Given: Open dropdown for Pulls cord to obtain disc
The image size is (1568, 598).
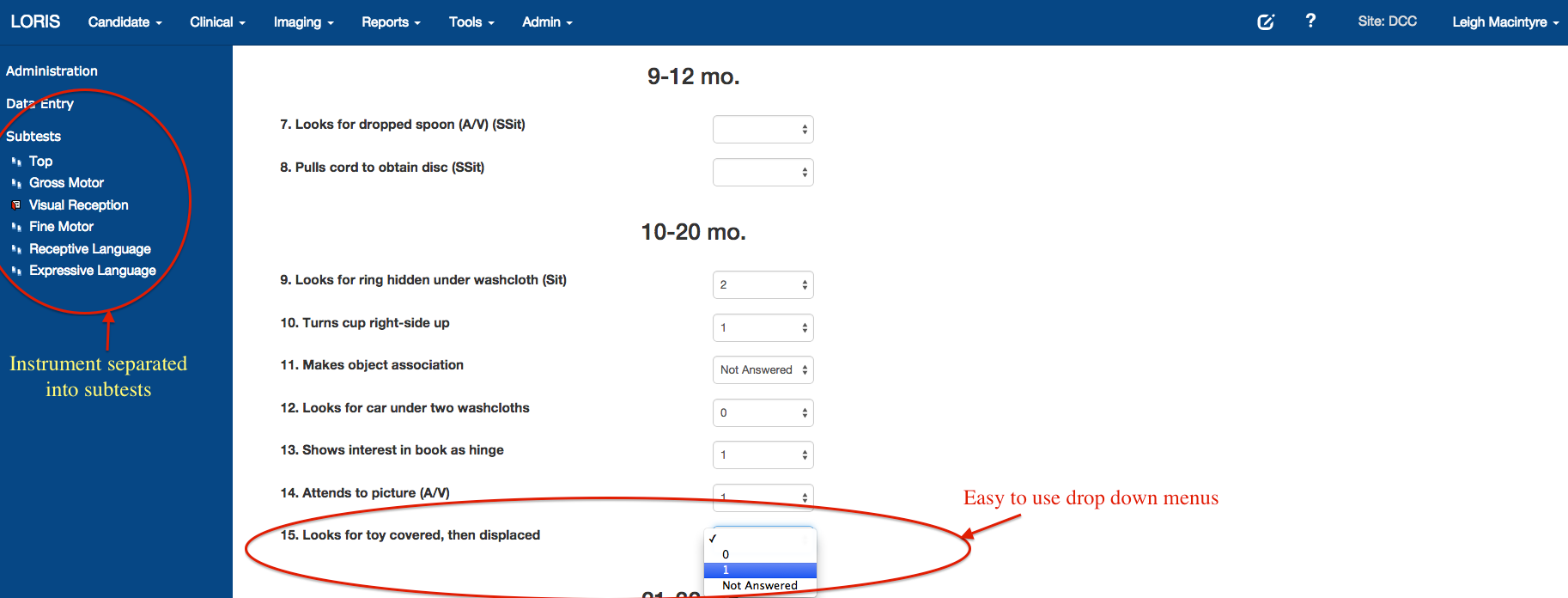Looking at the screenshot, I should click(x=763, y=173).
